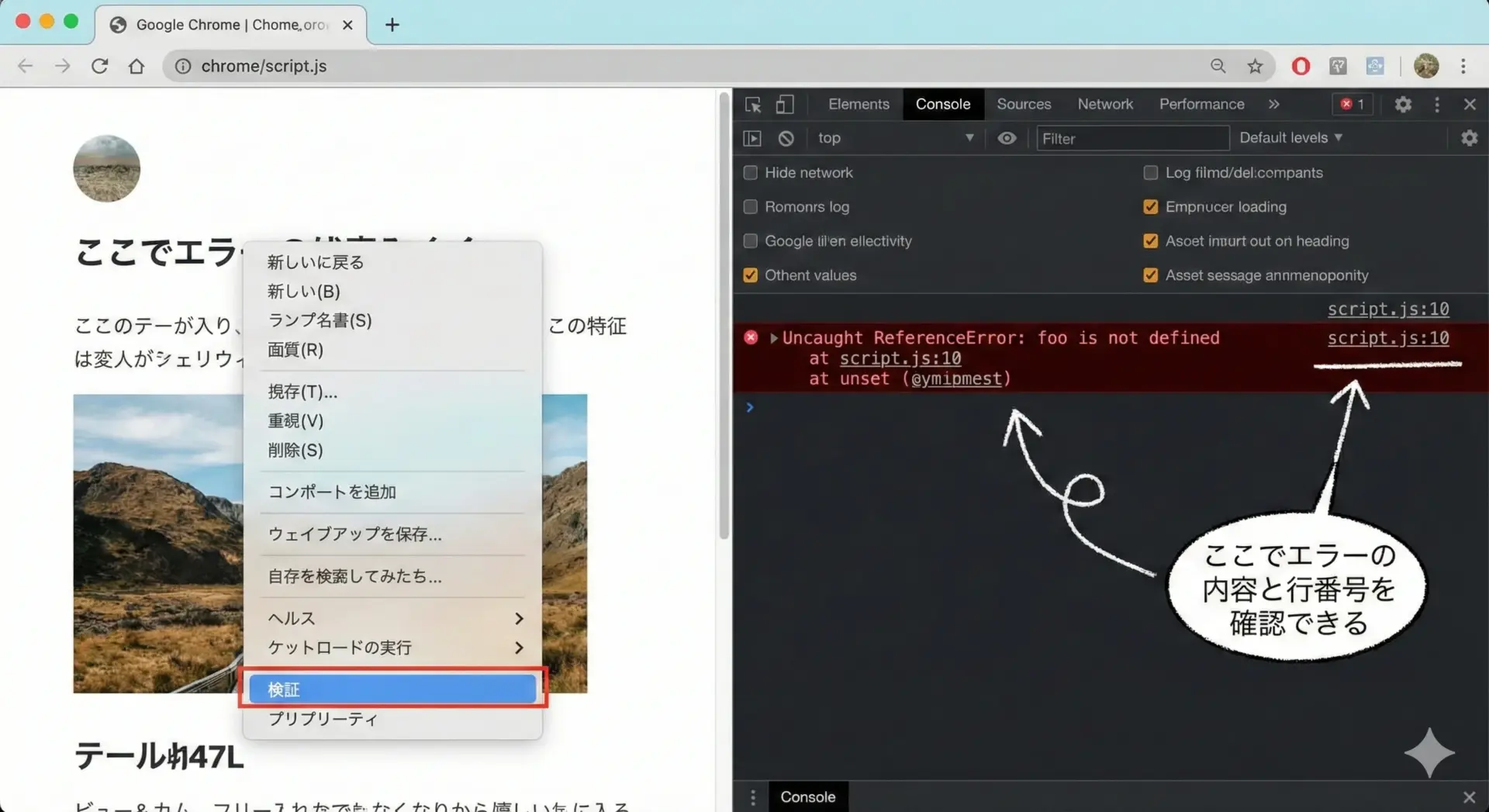Uncheck the Othent values checkbox
The image size is (1489, 812).
point(750,275)
